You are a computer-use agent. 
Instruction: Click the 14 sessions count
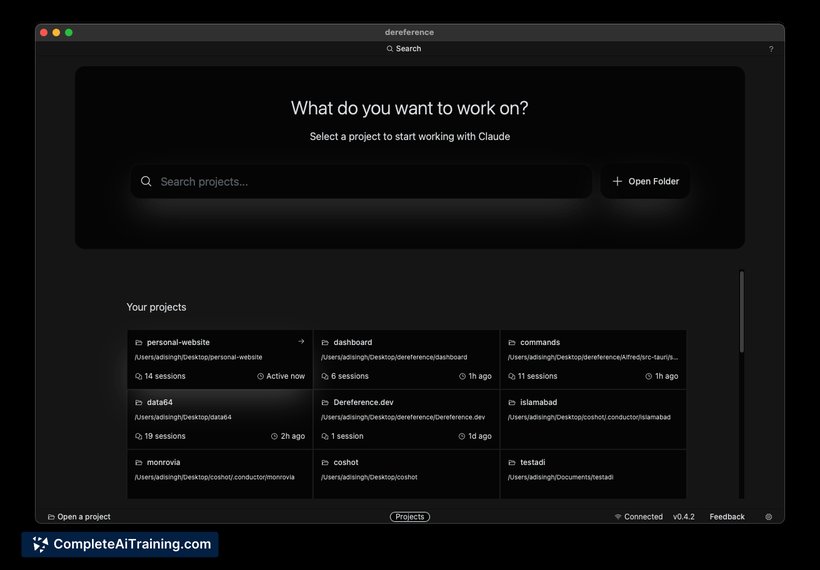pos(165,377)
